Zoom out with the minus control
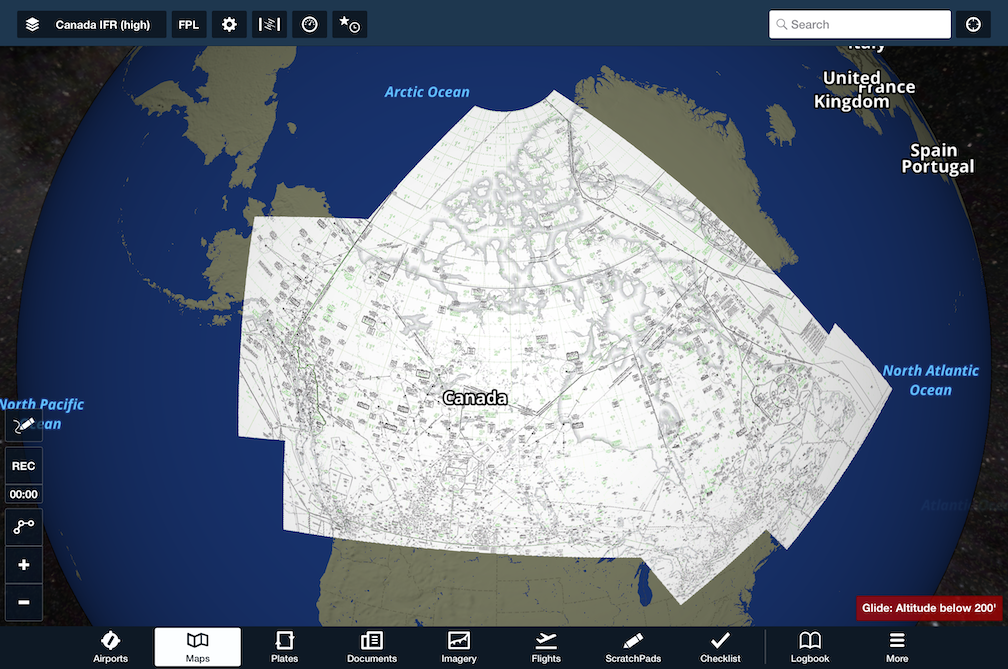The image size is (1008, 669). pos(23,603)
